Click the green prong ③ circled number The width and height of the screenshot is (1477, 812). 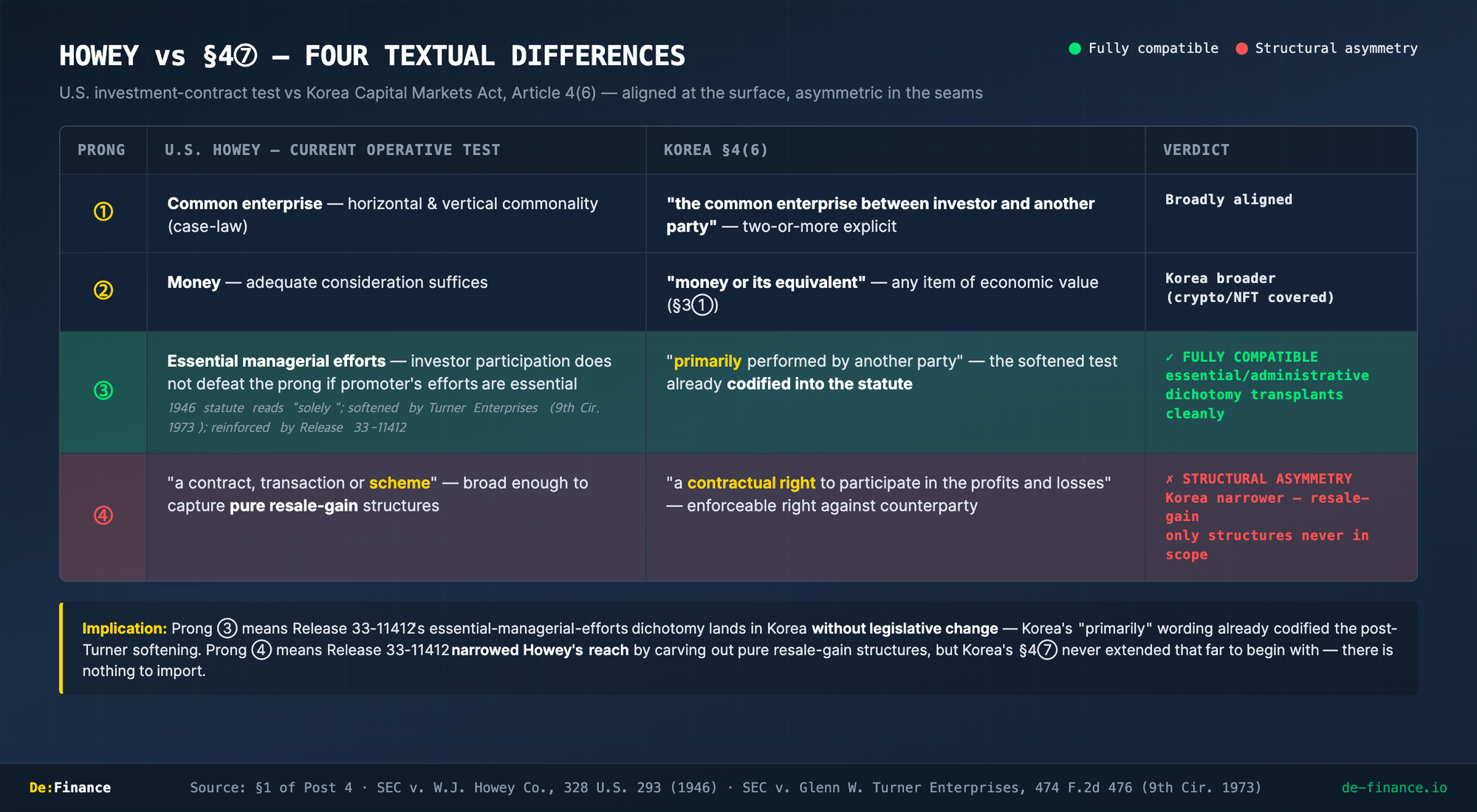tap(103, 390)
